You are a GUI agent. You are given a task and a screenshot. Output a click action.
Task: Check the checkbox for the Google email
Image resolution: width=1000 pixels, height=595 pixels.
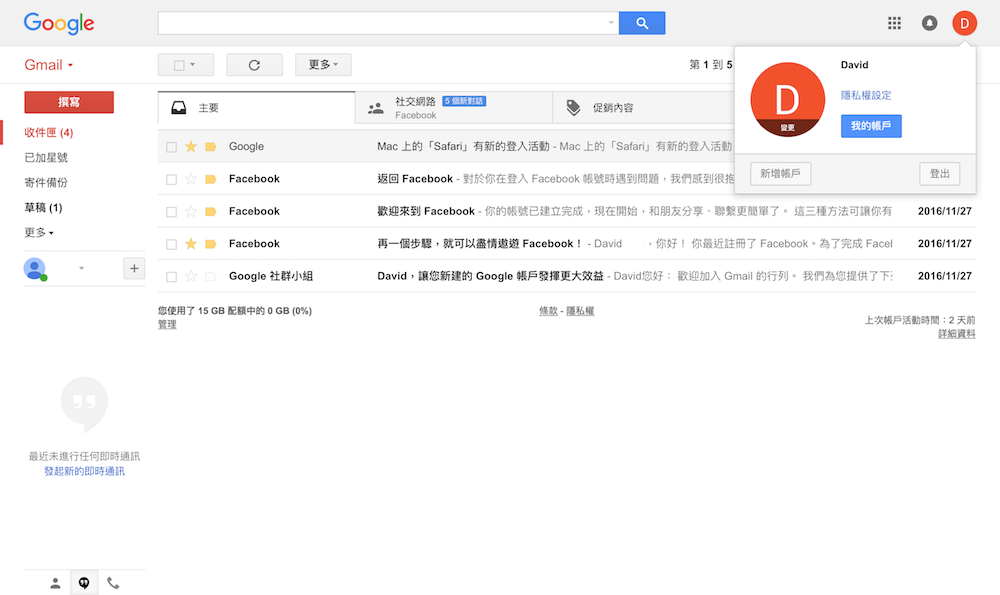171,147
